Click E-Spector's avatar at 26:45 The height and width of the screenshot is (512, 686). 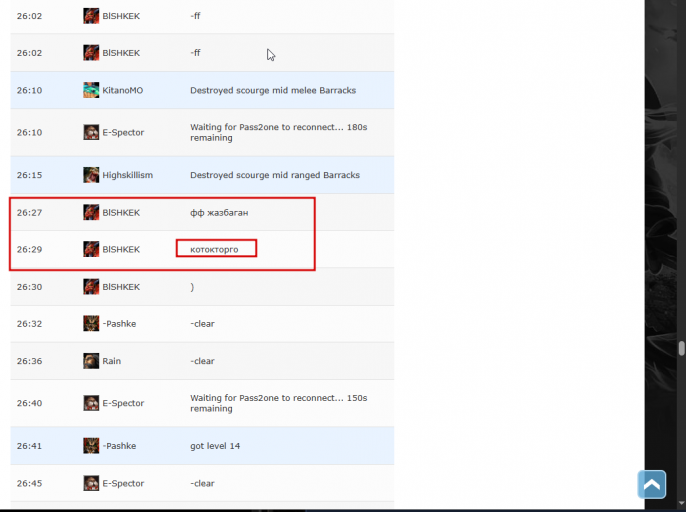tap(91, 483)
